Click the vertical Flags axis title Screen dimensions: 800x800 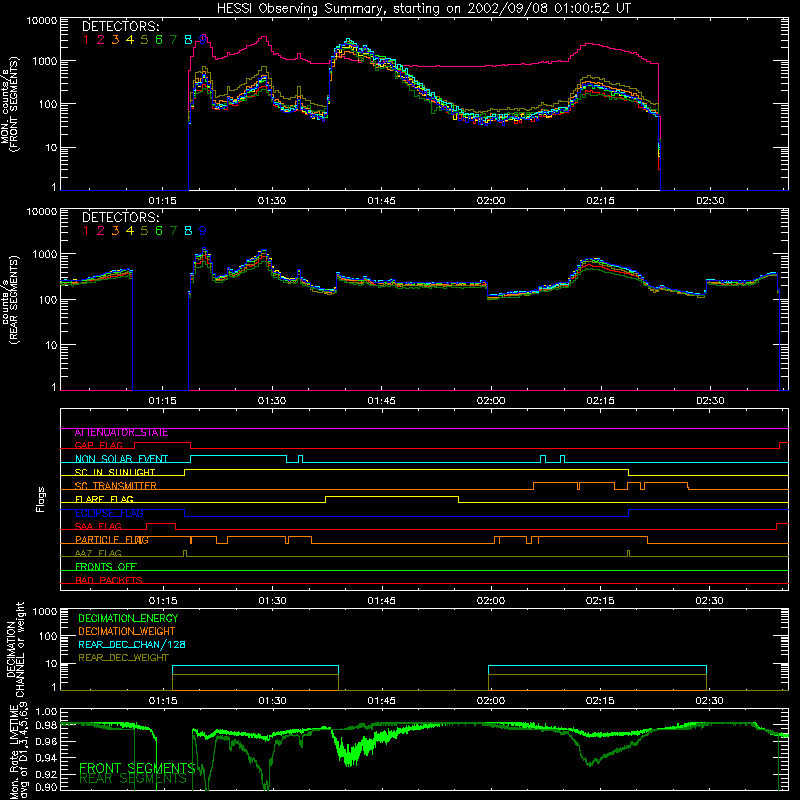[x=41, y=499]
